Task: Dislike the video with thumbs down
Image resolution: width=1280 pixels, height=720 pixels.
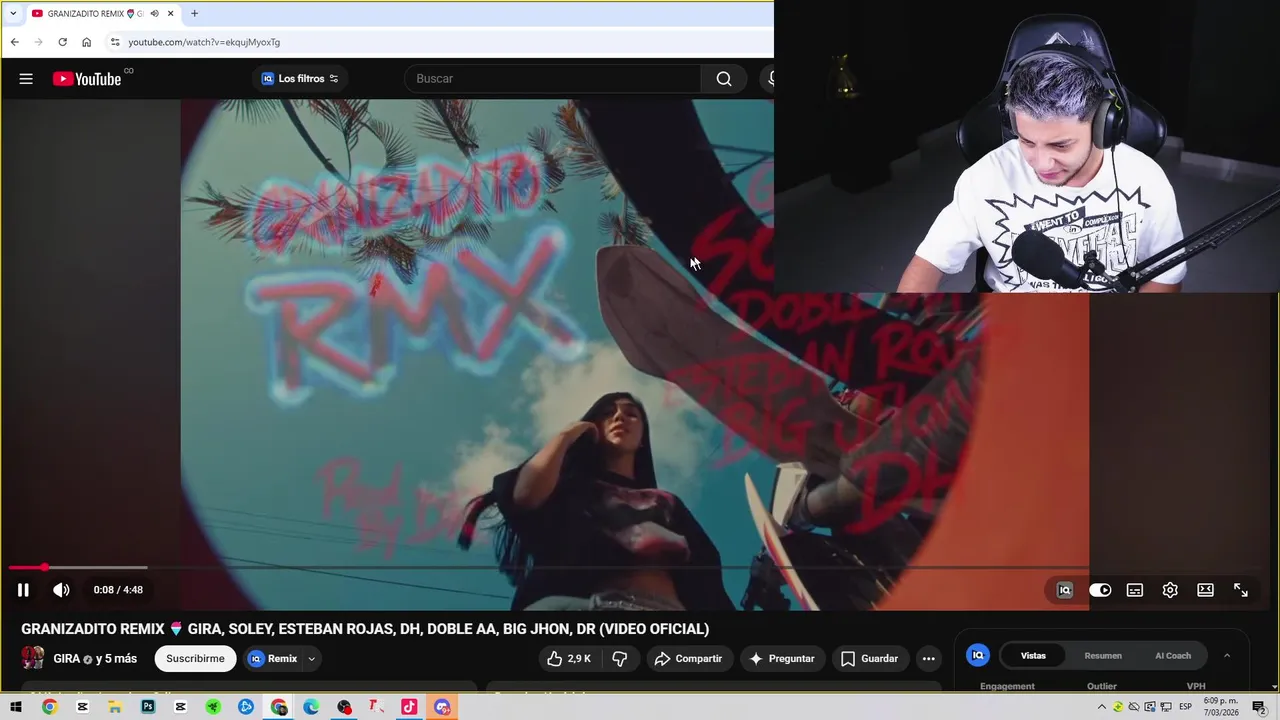Action: [620, 659]
